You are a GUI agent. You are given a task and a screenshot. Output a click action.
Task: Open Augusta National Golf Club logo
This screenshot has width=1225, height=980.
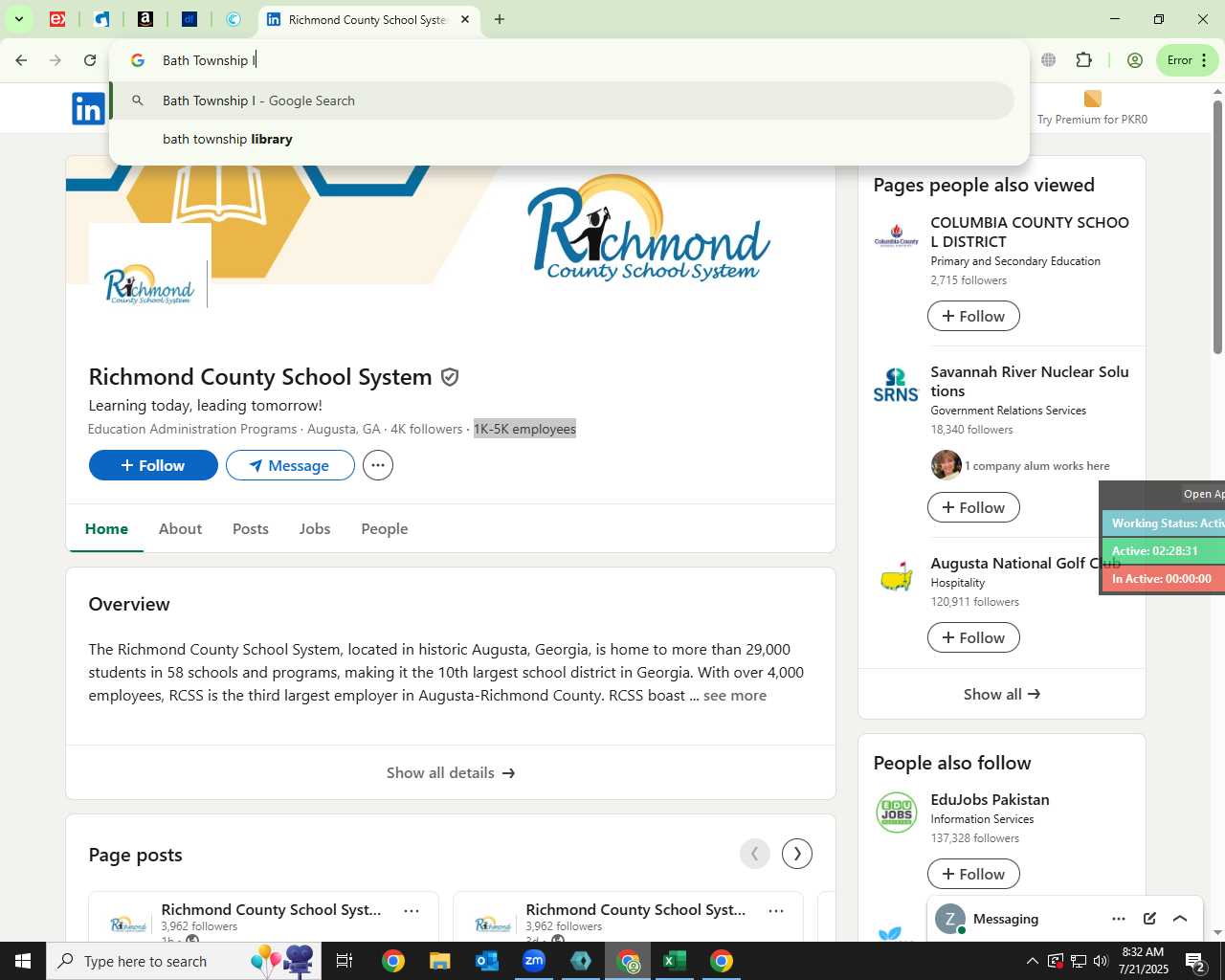click(x=897, y=577)
